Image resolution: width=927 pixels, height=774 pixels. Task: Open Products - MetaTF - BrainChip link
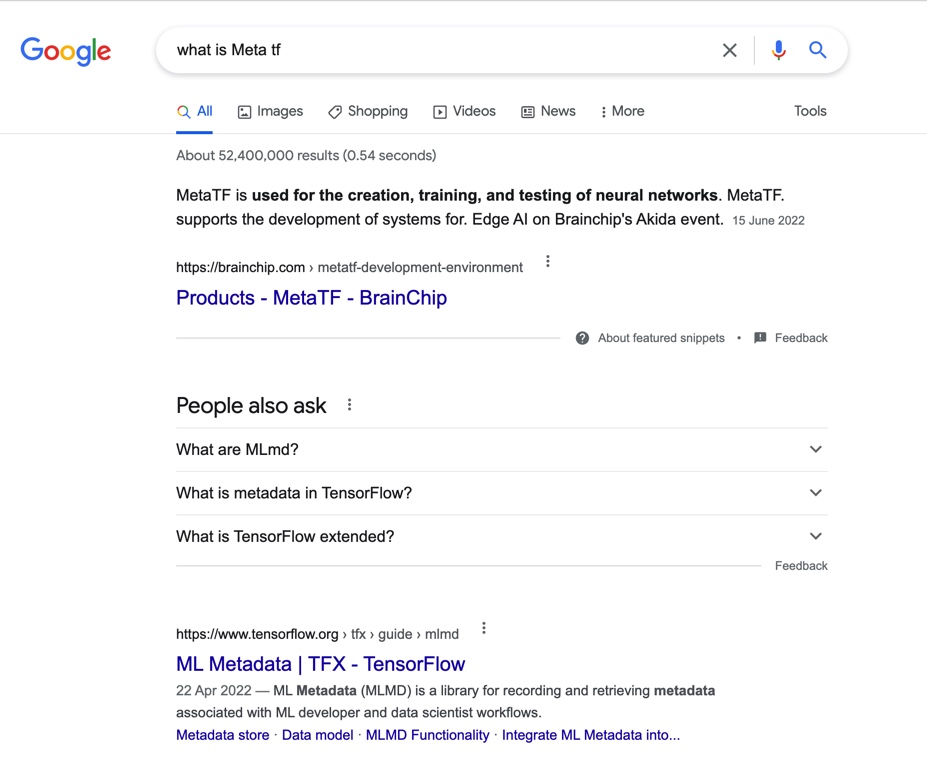311,297
